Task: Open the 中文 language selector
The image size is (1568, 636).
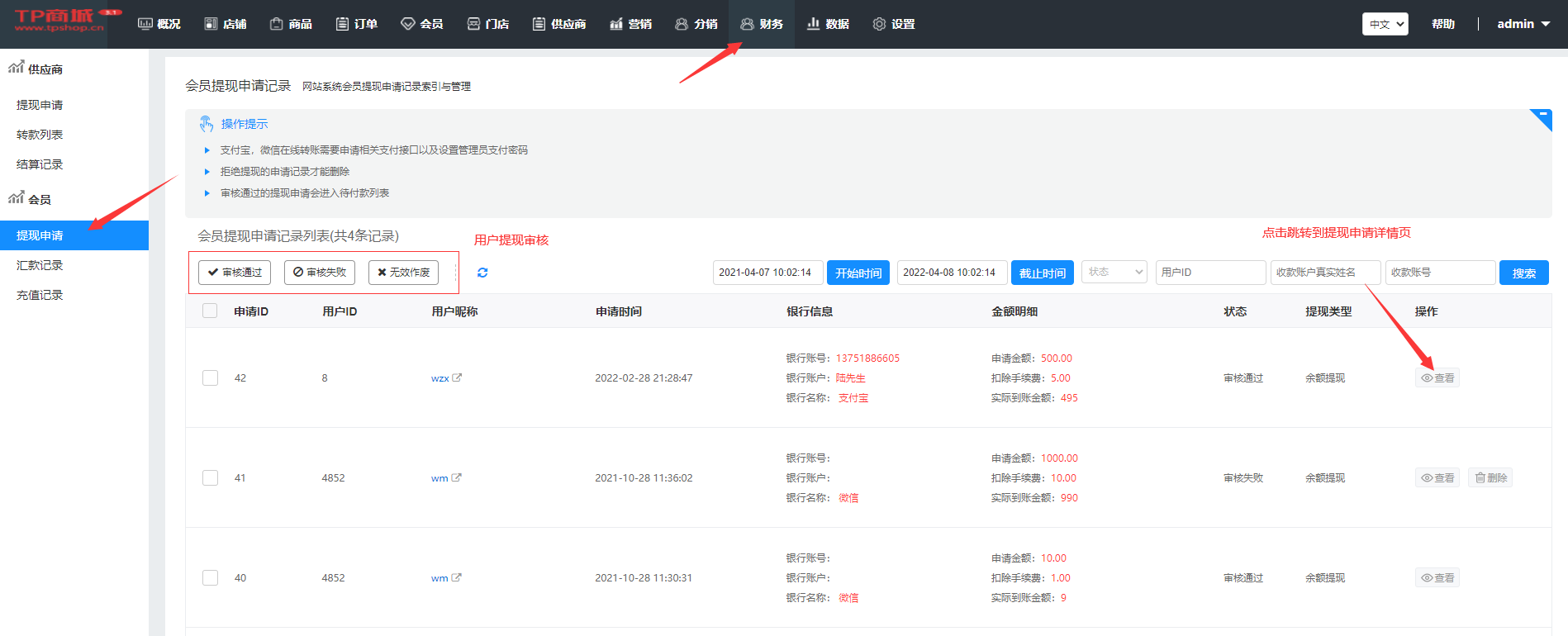Action: 1385,24
